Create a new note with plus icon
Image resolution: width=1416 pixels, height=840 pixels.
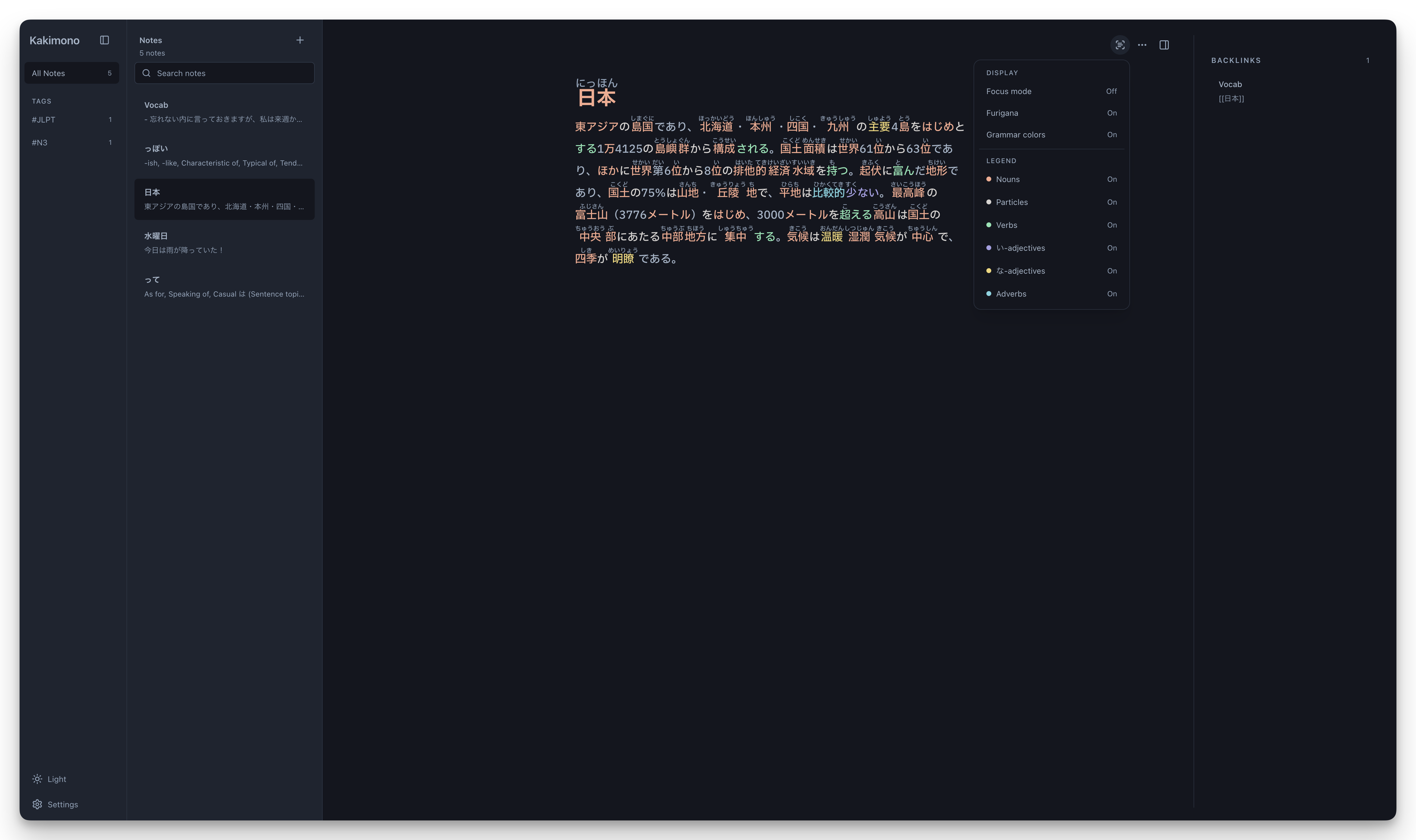tap(300, 40)
